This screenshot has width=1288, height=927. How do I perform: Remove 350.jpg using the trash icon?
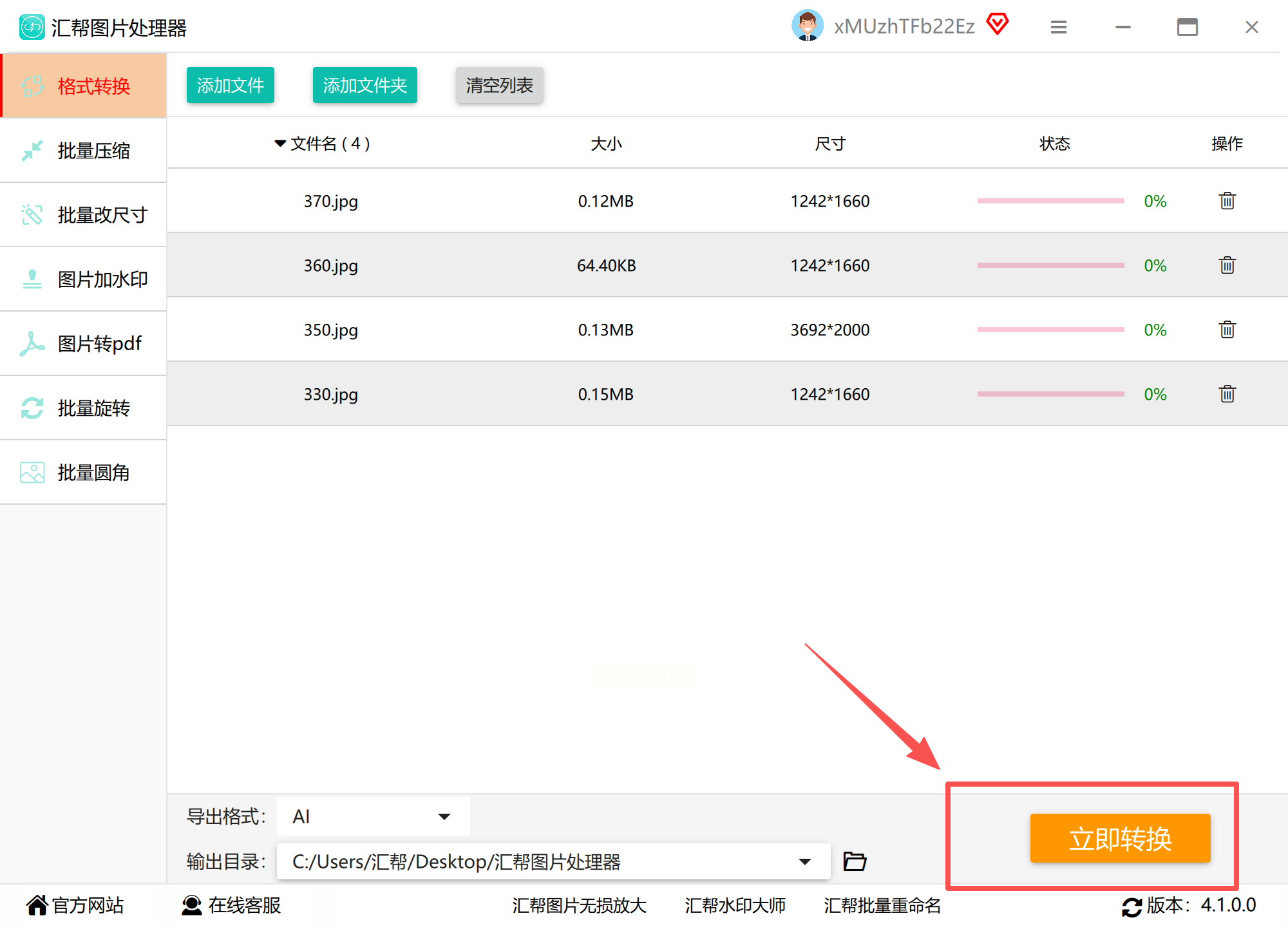[1227, 330]
